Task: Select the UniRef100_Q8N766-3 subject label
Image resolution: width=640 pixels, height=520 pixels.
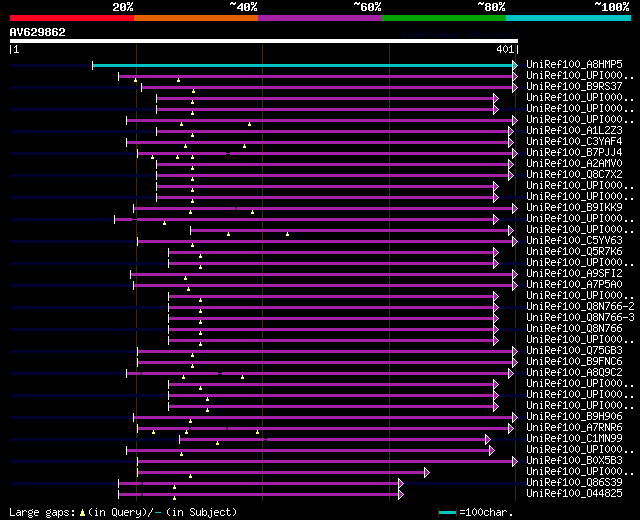Action: pyautogui.click(x=580, y=318)
